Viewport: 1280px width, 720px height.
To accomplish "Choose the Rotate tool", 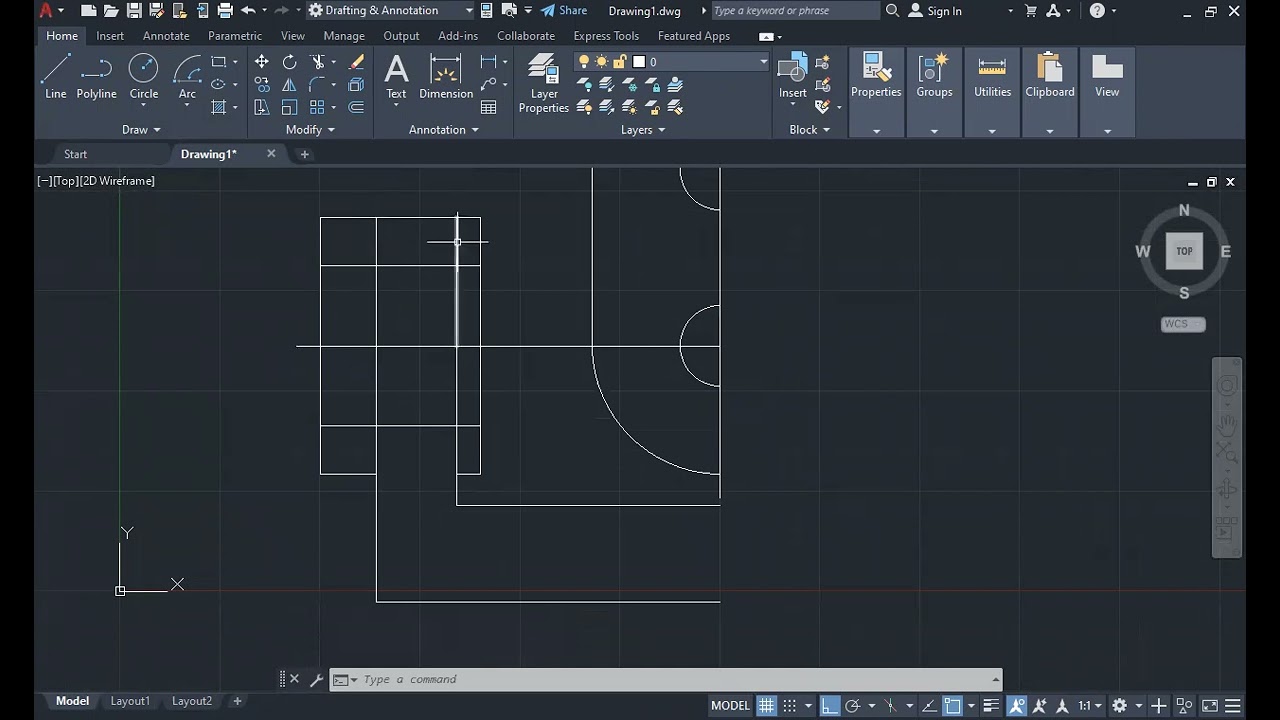I will pos(289,62).
